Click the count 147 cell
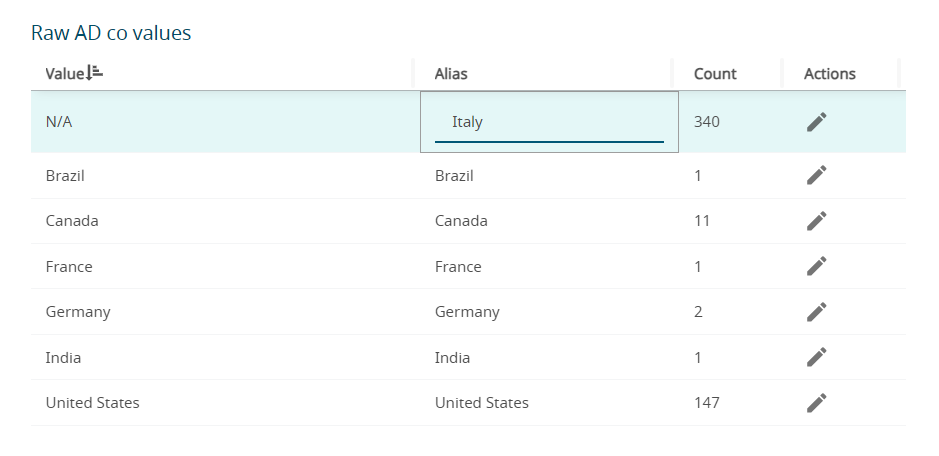Screen dimensions: 939x456 706,403
